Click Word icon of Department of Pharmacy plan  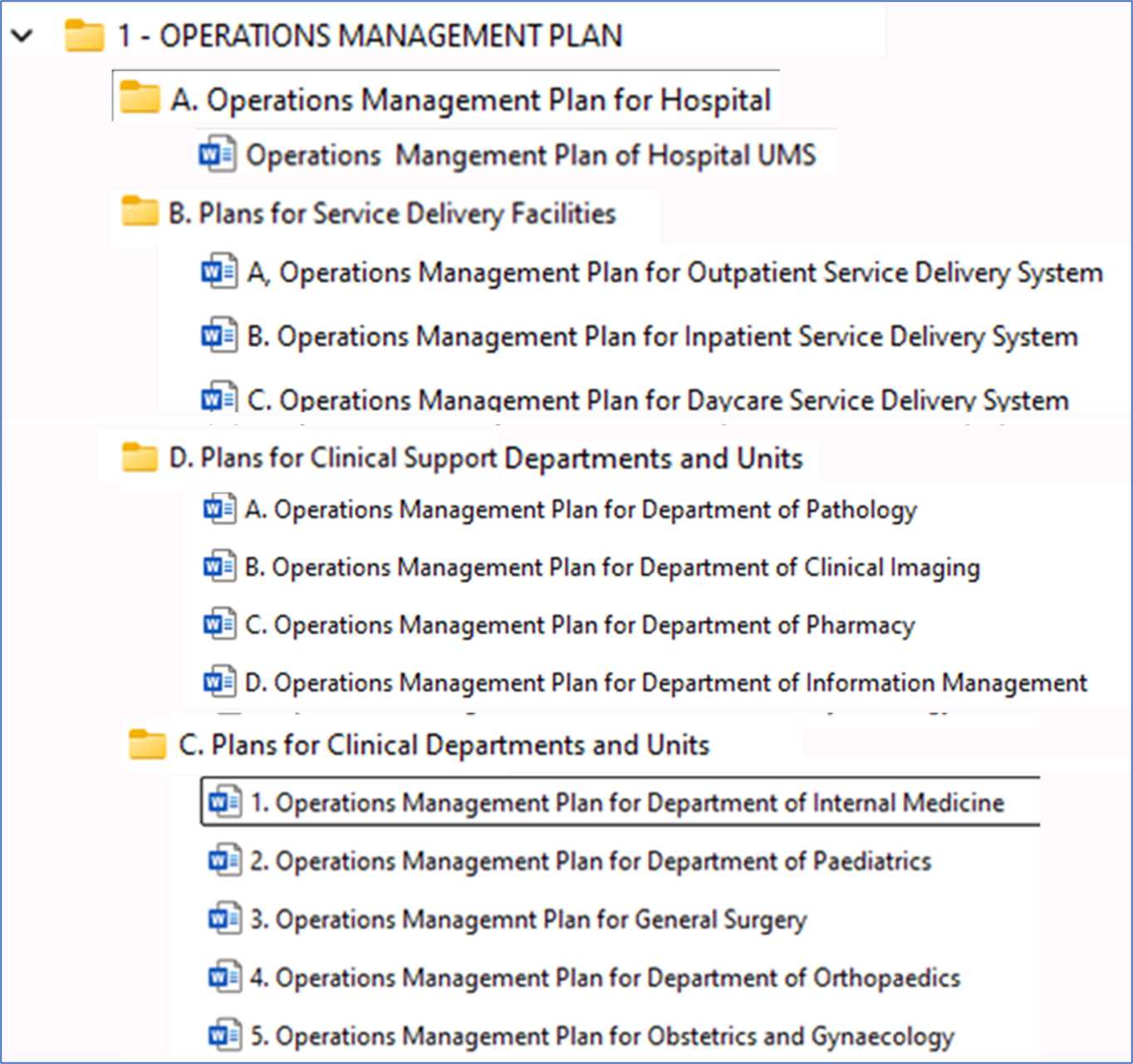click(219, 624)
